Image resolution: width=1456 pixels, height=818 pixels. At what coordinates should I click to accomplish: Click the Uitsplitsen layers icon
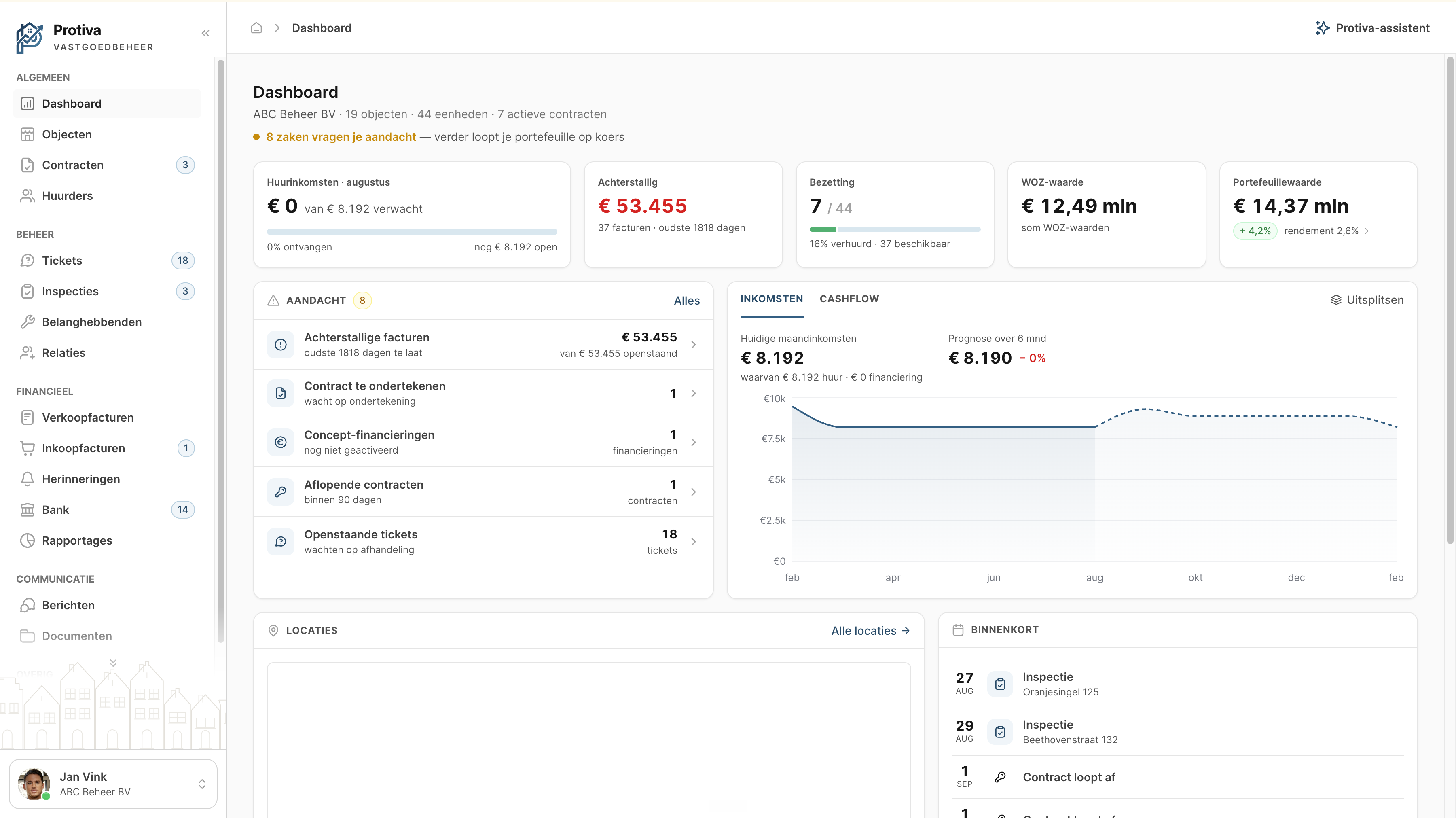1336,300
